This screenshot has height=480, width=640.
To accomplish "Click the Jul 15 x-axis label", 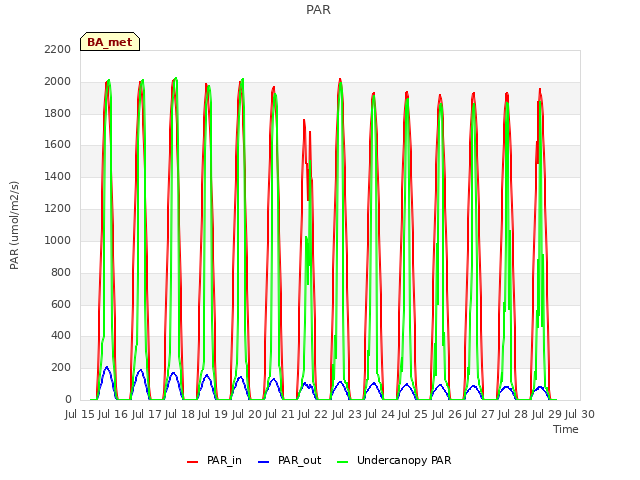I will tap(80, 414).
